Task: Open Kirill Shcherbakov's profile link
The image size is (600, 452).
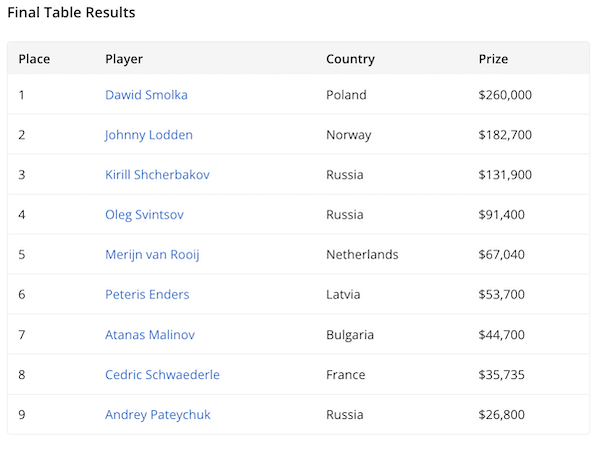Action: point(157,175)
